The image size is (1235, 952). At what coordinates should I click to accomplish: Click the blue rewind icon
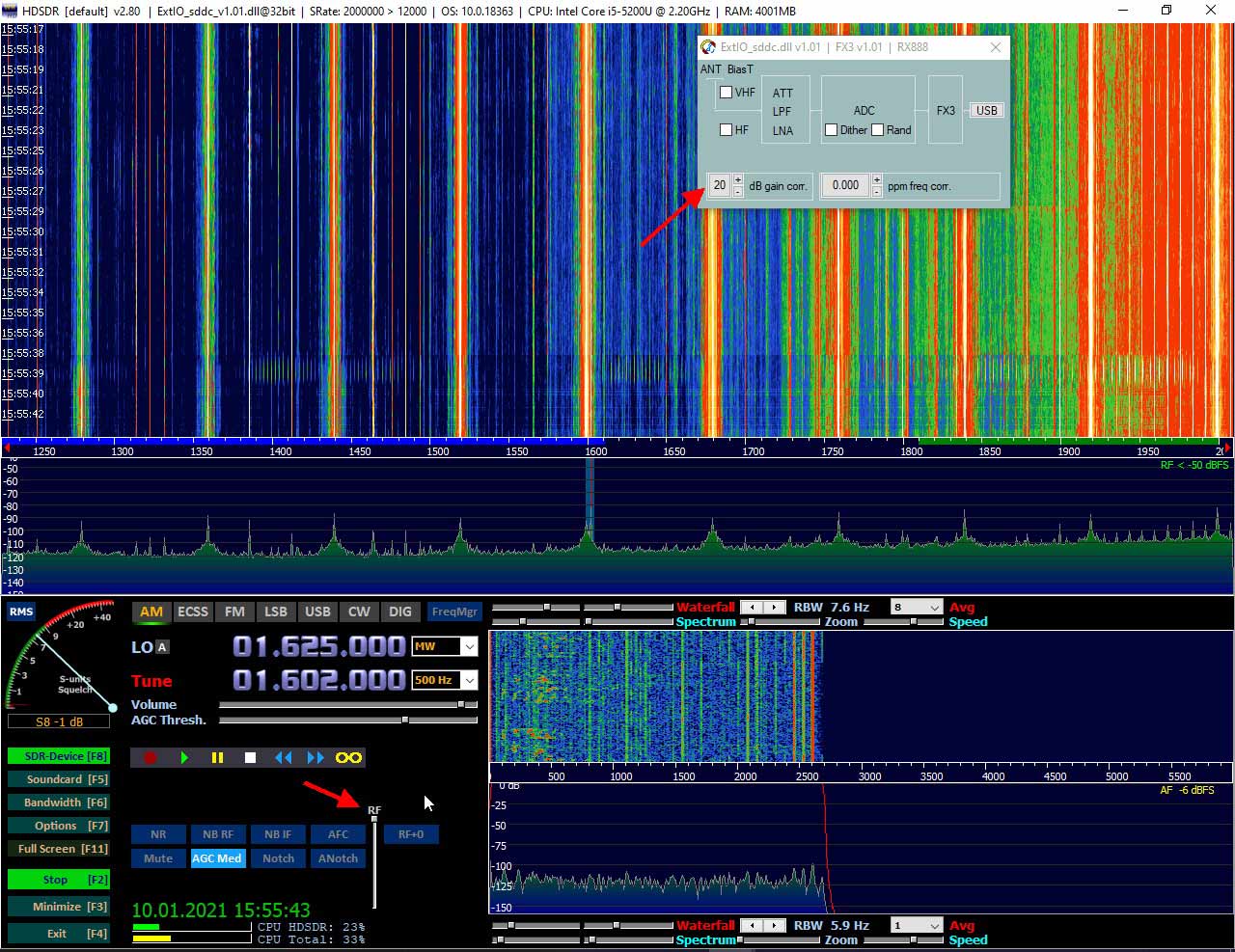(x=284, y=758)
